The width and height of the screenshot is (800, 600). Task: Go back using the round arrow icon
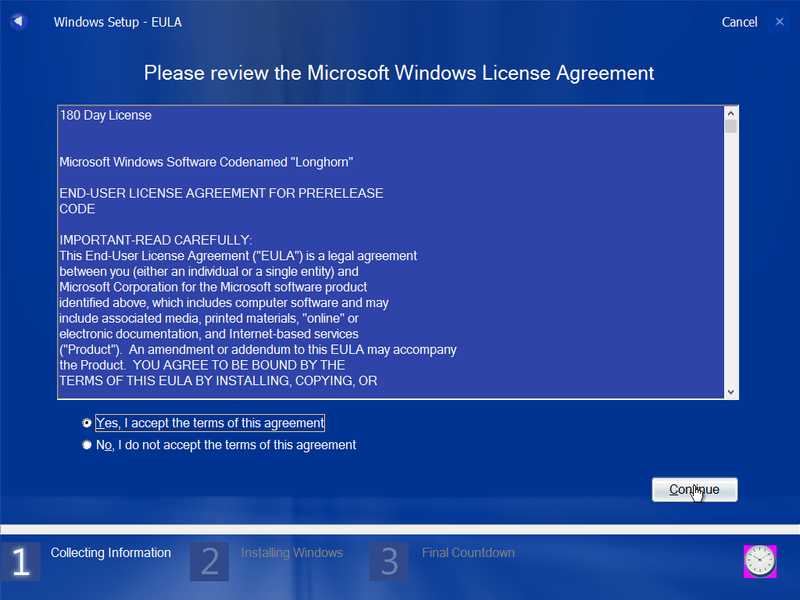coord(18,21)
